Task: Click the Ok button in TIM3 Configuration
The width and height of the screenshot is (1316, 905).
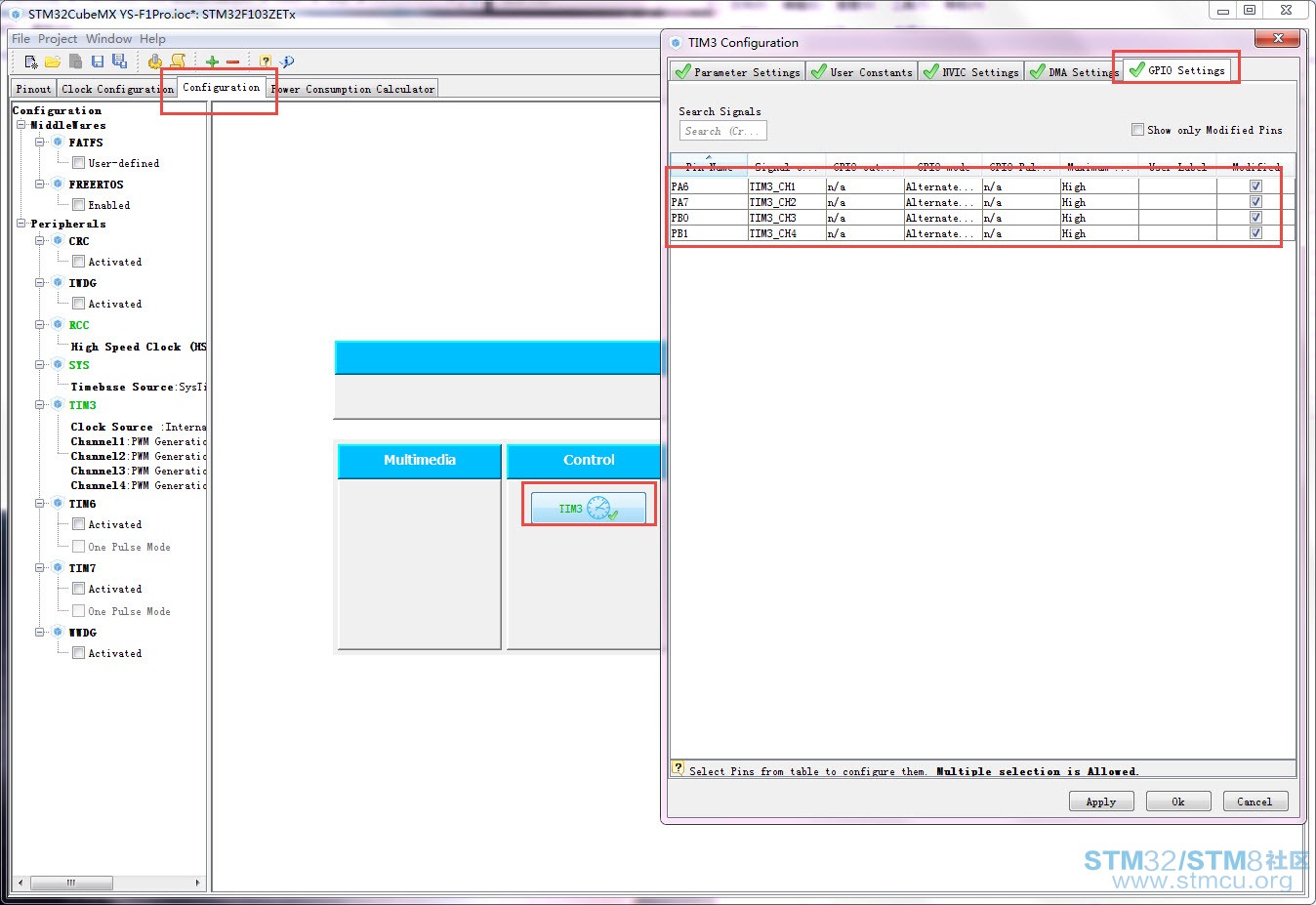Action: pyautogui.click(x=1178, y=802)
